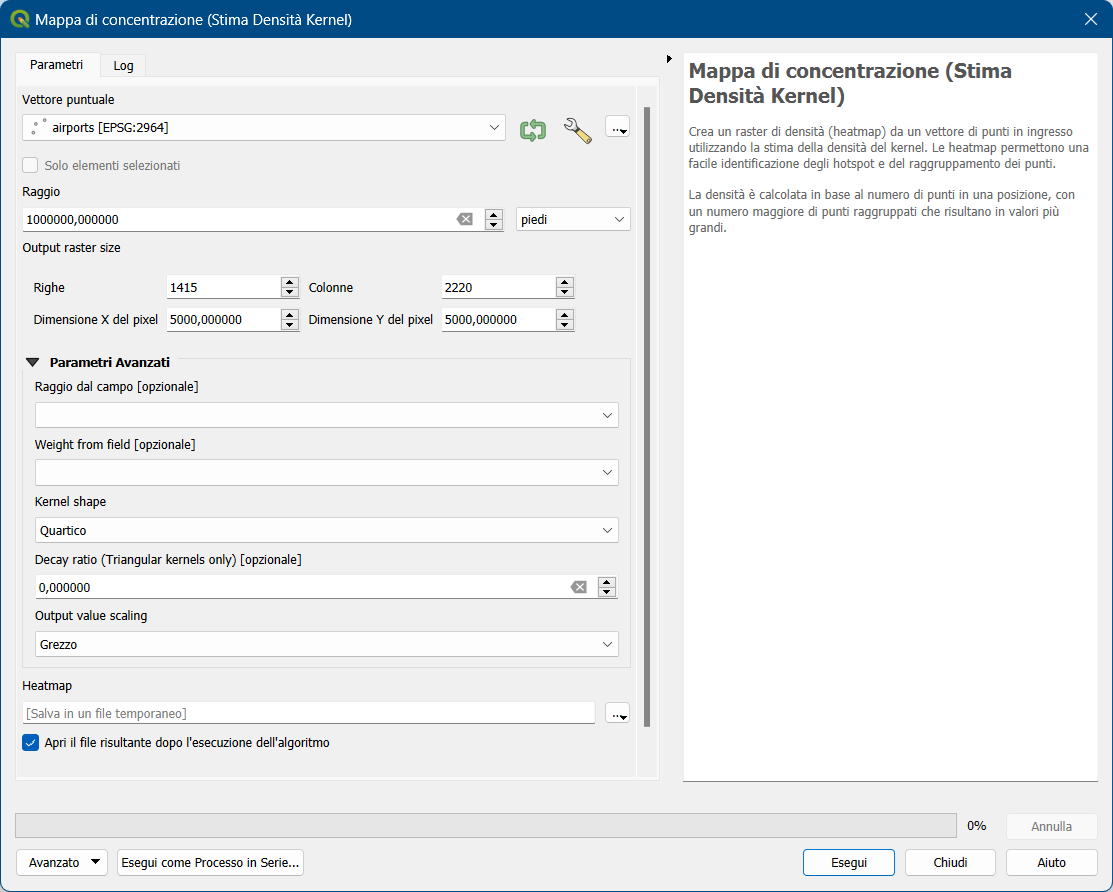Collapse help panel with the small arrow
This screenshot has width=1113, height=892.
click(669, 59)
